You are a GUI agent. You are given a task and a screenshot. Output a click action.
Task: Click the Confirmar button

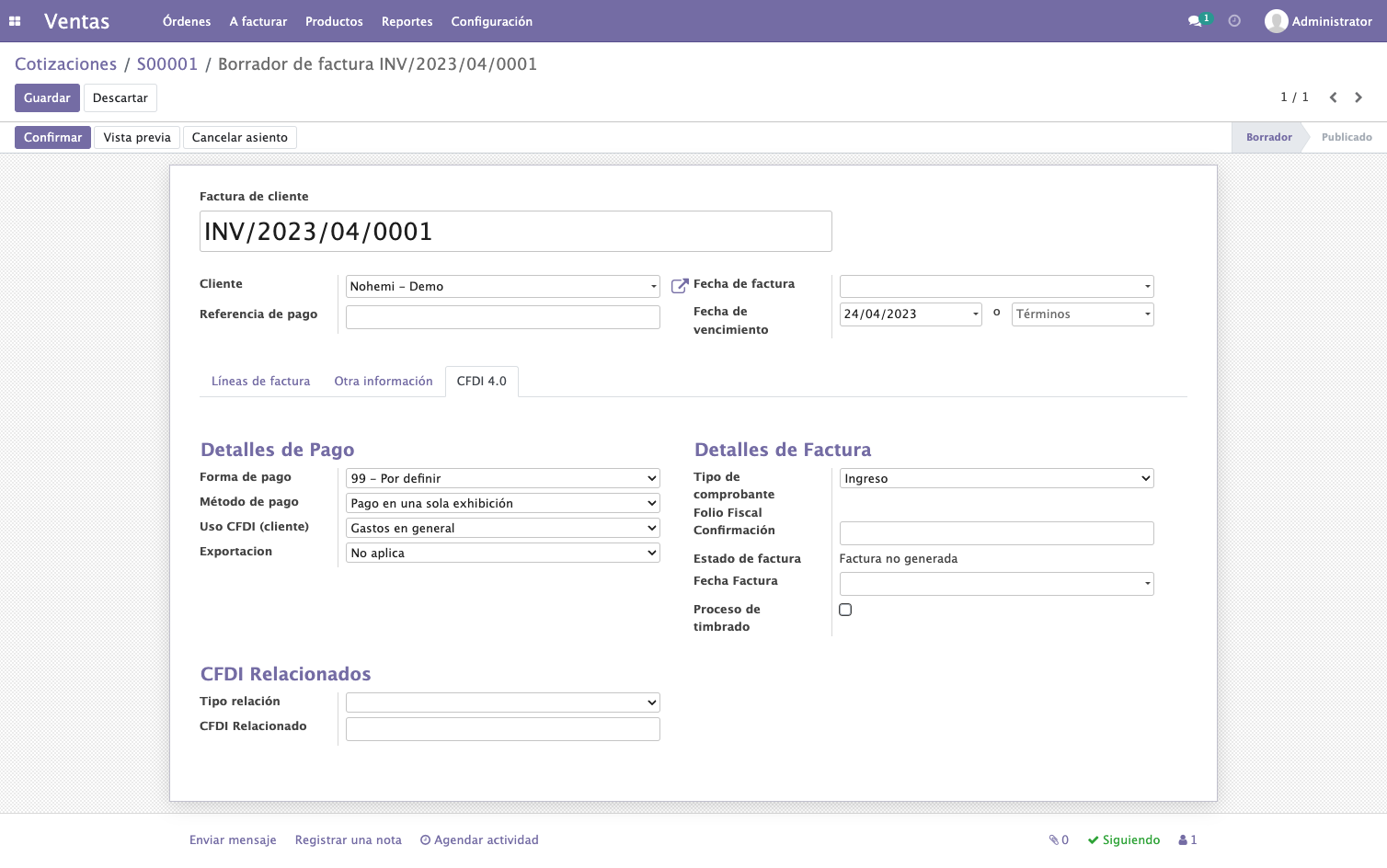[x=52, y=137]
